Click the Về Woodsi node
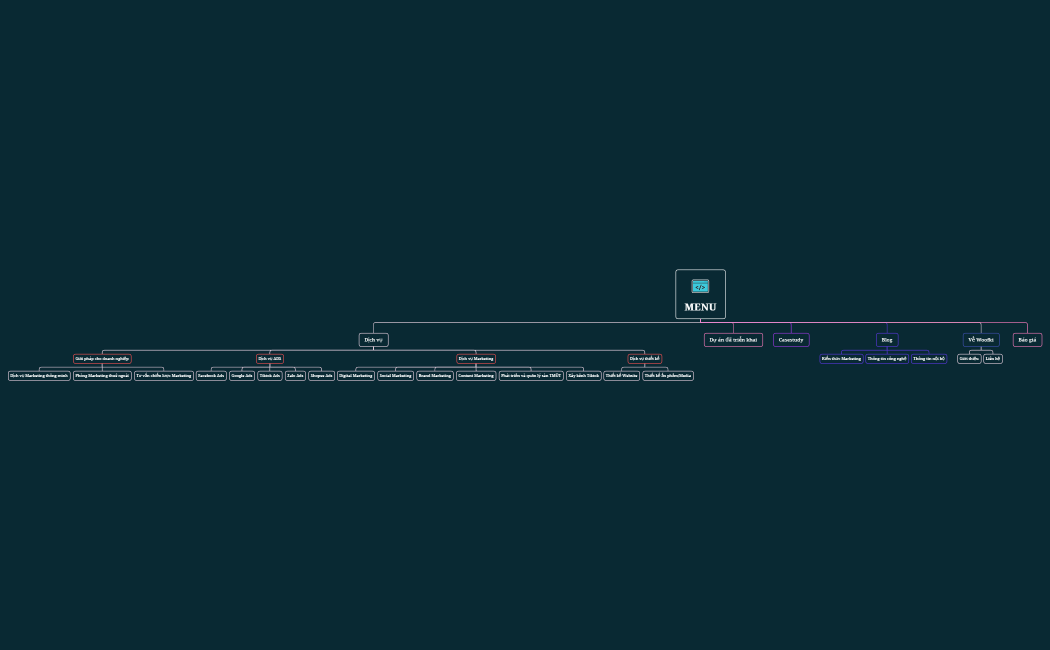This screenshot has width=1050, height=650. pos(981,340)
